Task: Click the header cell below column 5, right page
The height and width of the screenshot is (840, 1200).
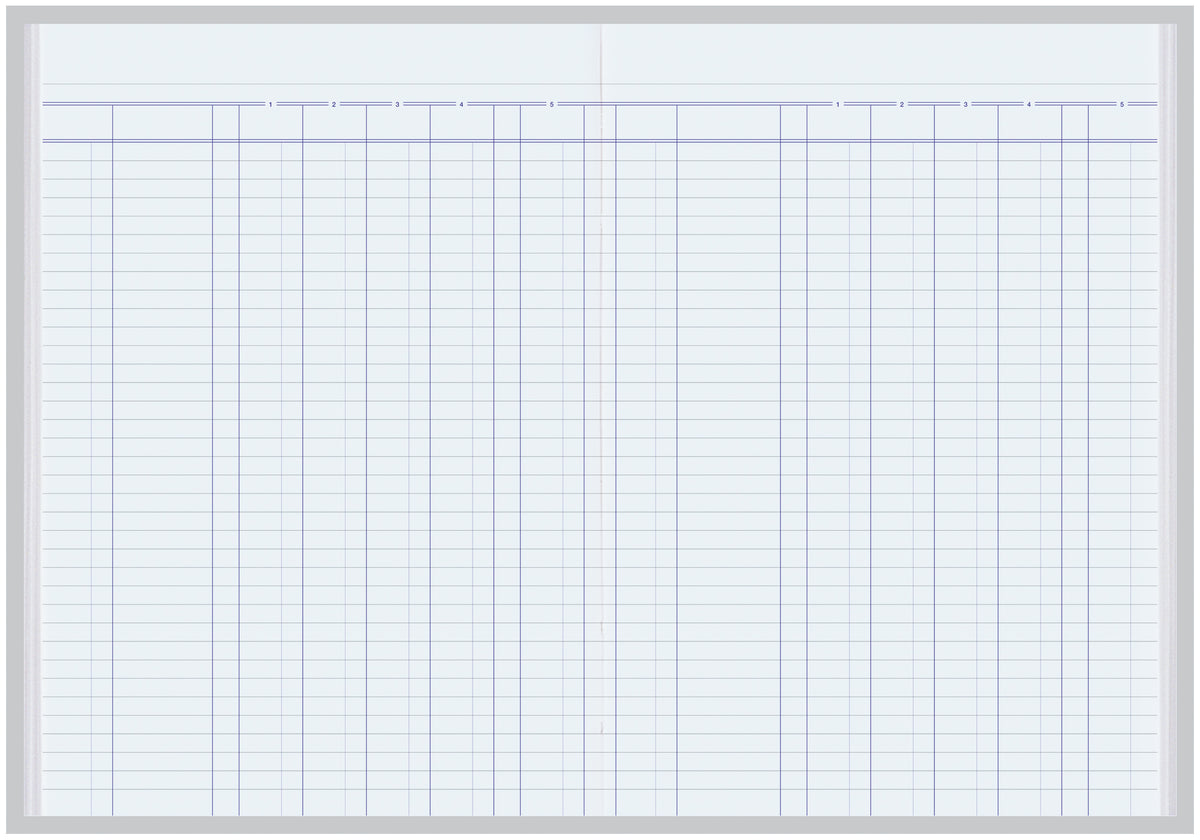Action: tap(1122, 122)
